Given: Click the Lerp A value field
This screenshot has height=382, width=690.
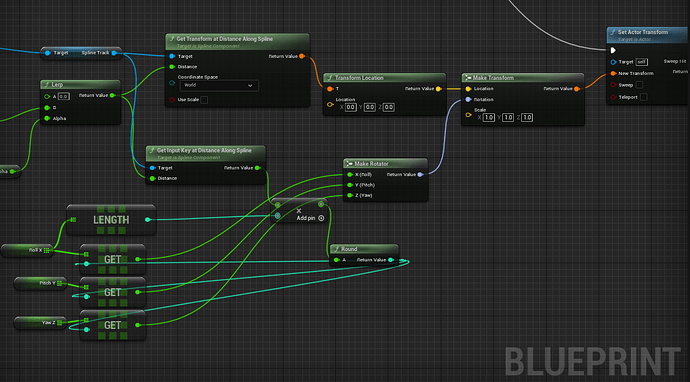Looking at the screenshot, I should (x=64, y=96).
